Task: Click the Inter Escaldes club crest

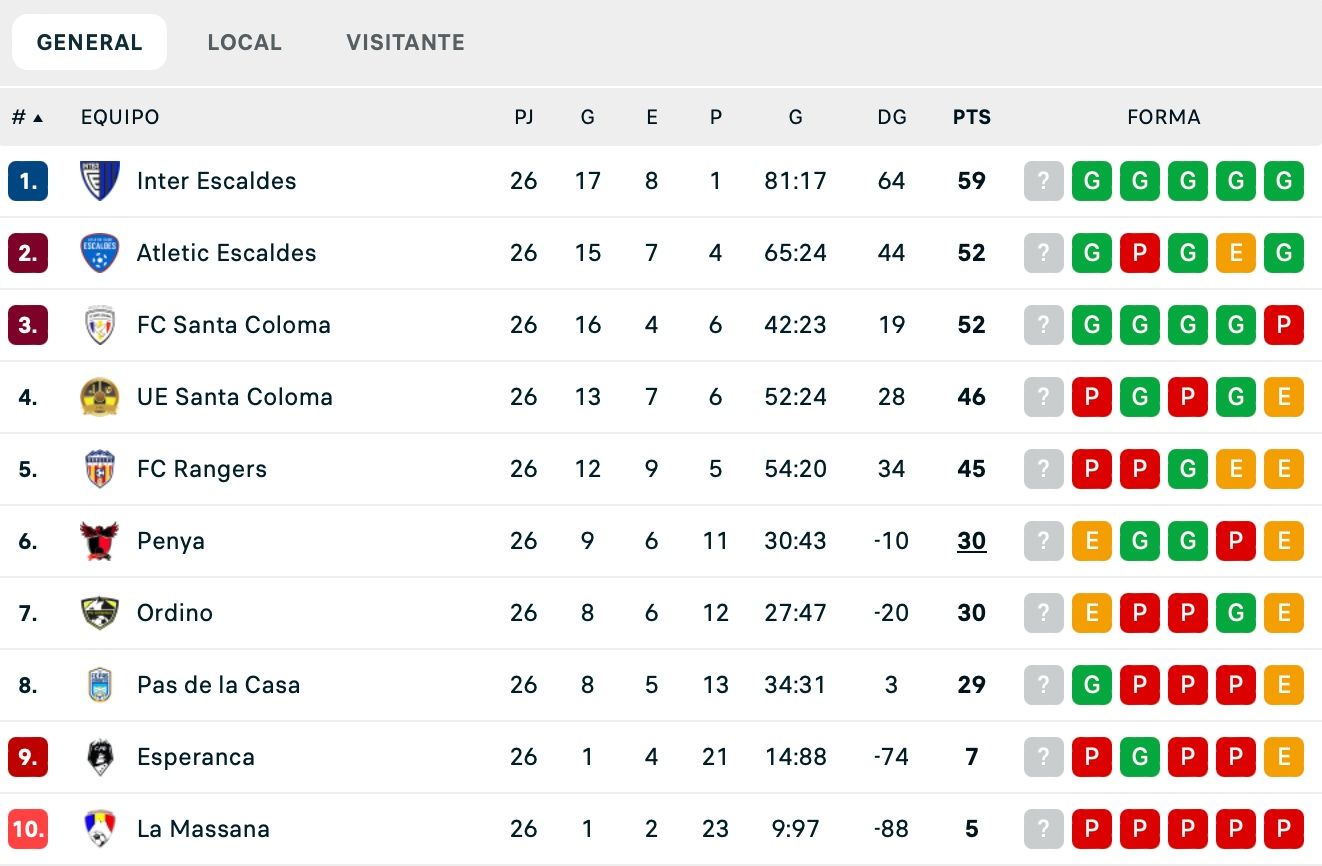Action: 99,181
